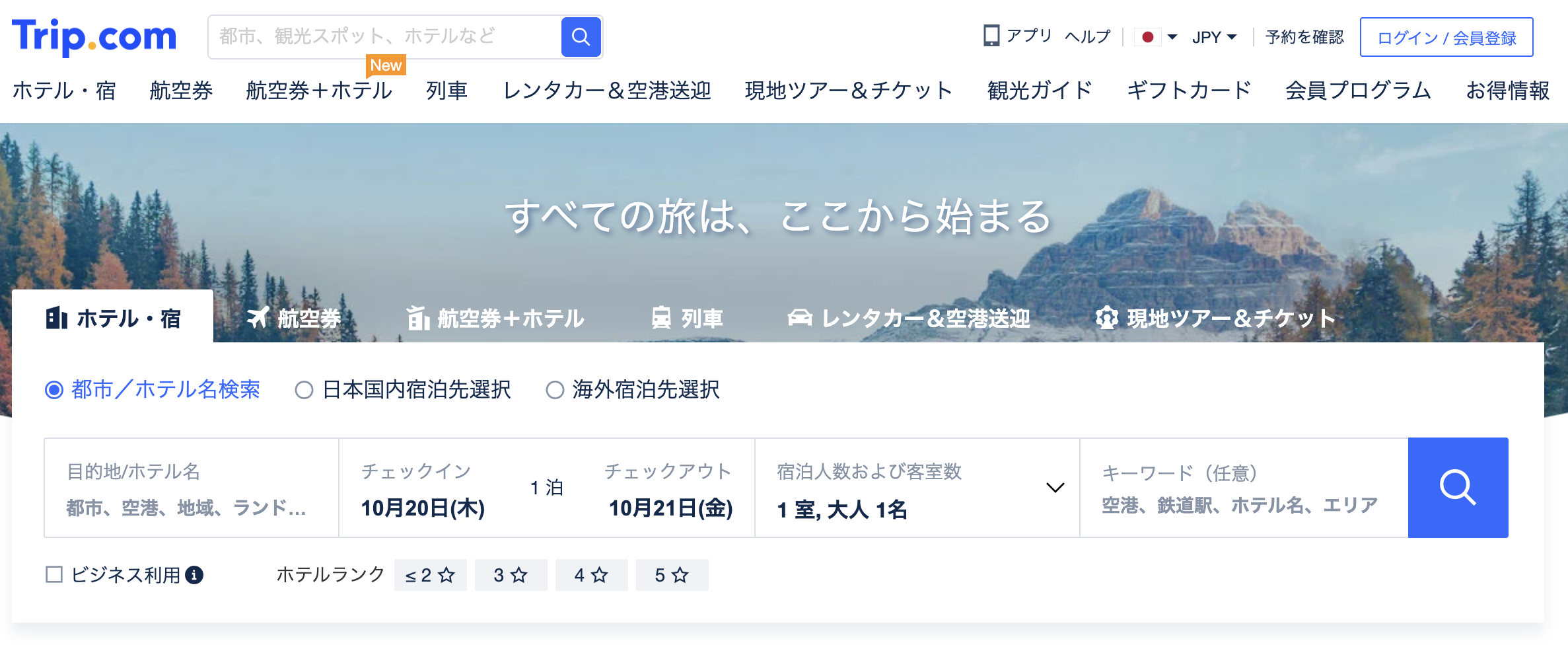Image resolution: width=1568 pixels, height=649 pixels.
Task: Toggle hotel rank 5 star filter
Action: (672, 575)
